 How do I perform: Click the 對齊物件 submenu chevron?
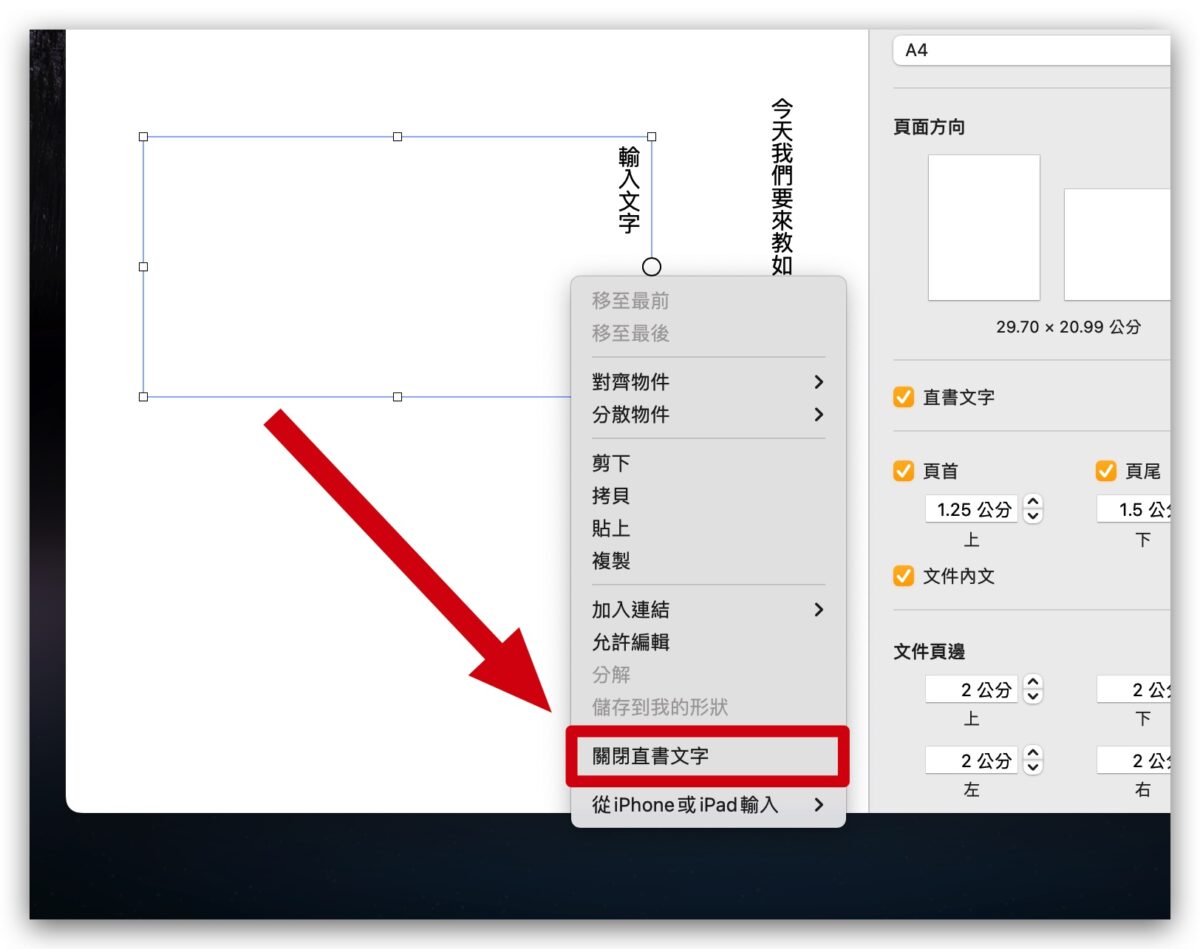[819, 382]
